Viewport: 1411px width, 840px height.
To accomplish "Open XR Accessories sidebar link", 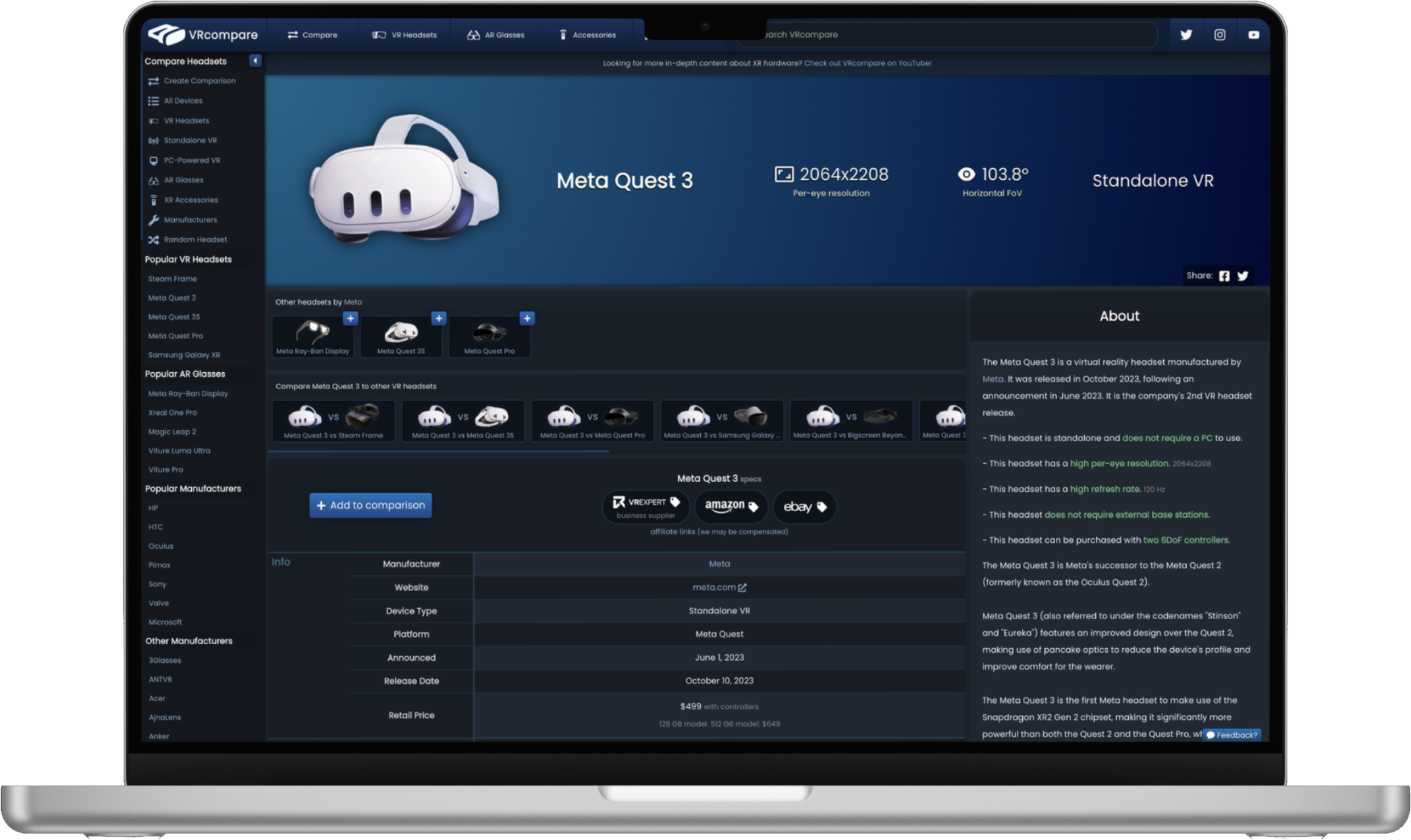I will (183, 200).
